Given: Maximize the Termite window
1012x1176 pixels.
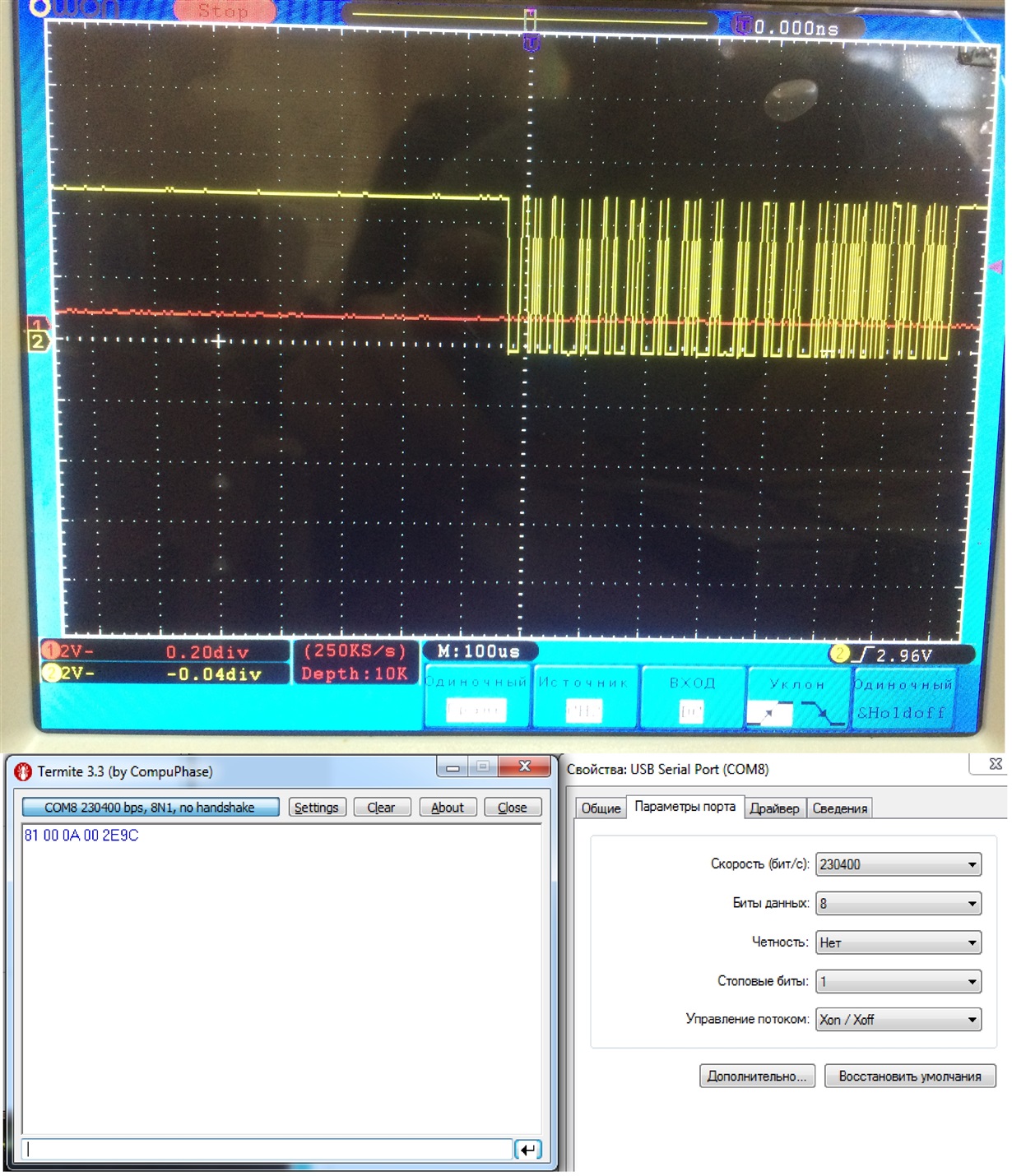Looking at the screenshot, I should pyautogui.click(x=483, y=767).
